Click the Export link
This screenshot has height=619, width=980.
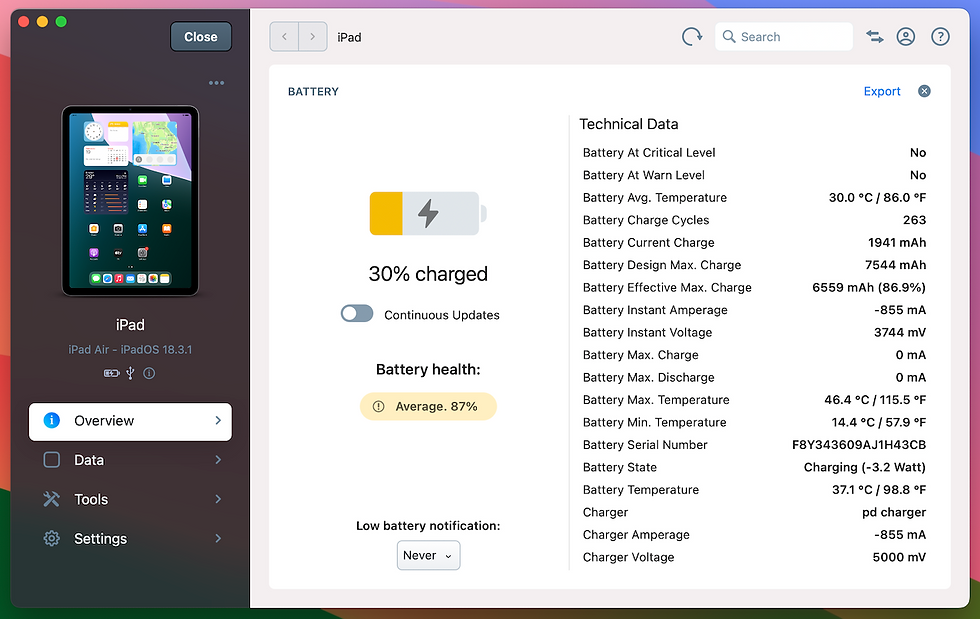pos(881,91)
